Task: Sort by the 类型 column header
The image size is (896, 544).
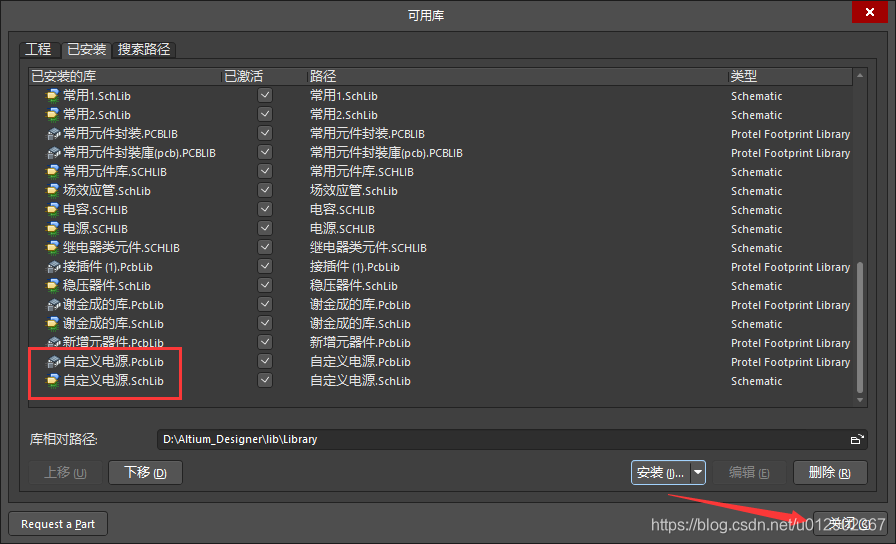Action: [790, 76]
